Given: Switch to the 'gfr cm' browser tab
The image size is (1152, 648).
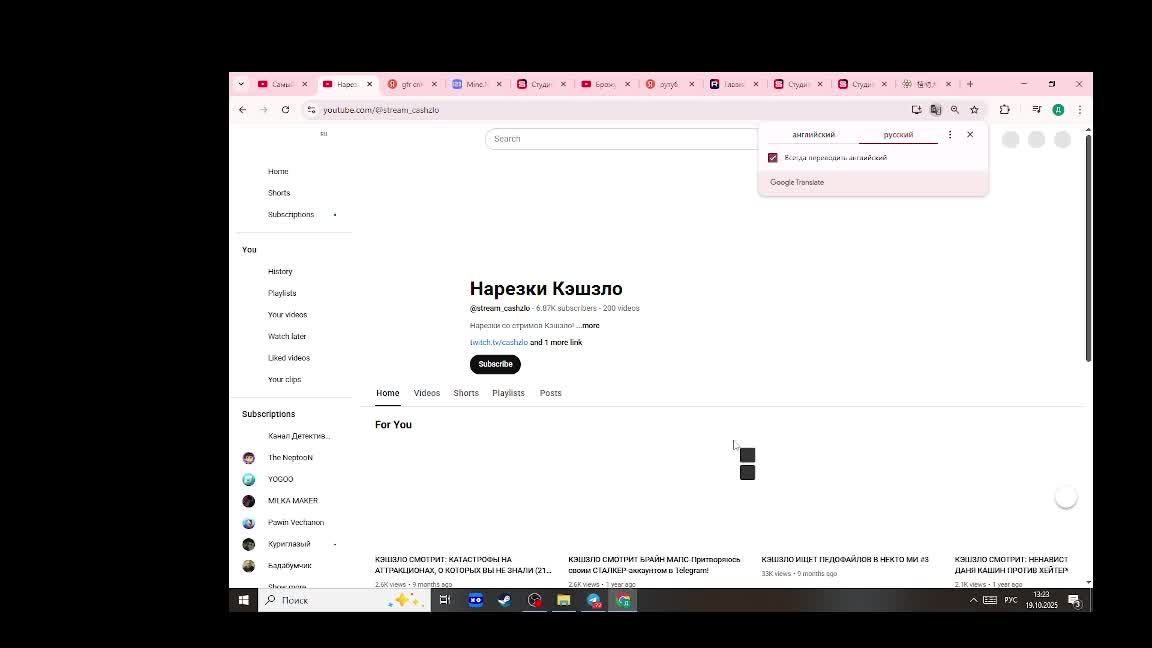Looking at the screenshot, I should [x=413, y=84].
